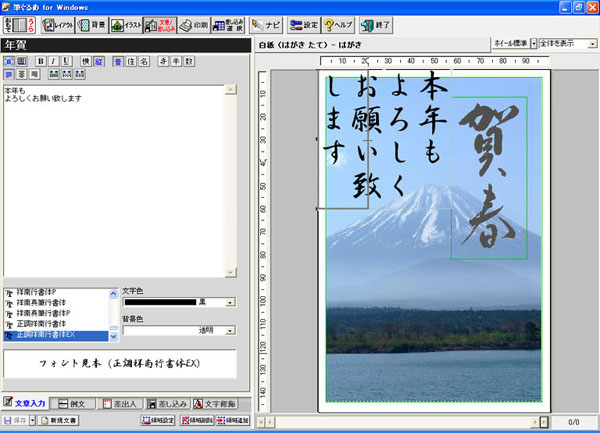Open the 背景 (Background) tool
Image resolution: width=600 pixels, height=433 pixels.
[x=91, y=25]
